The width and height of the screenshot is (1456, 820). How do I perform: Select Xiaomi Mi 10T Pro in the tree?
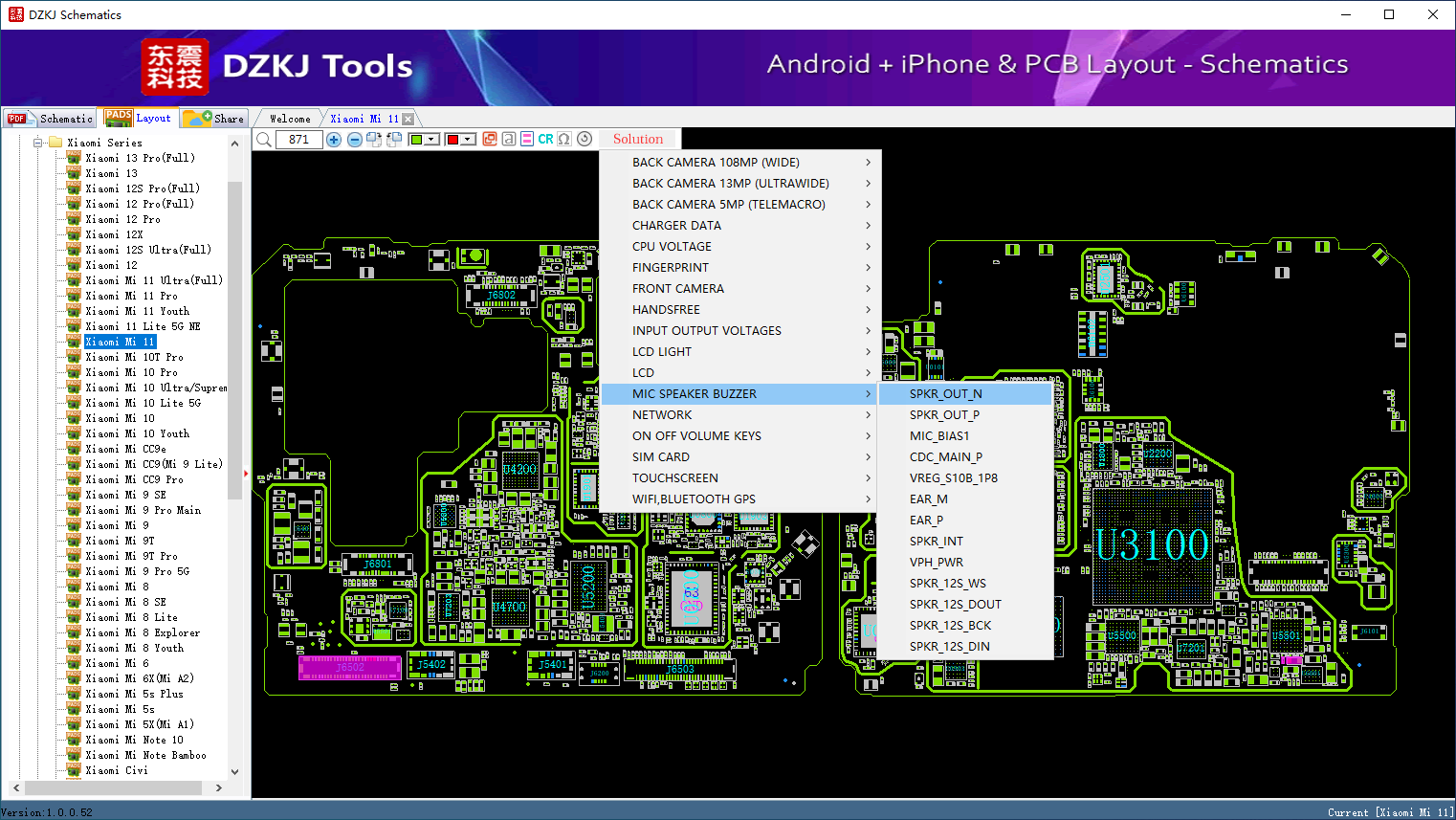[x=134, y=357]
